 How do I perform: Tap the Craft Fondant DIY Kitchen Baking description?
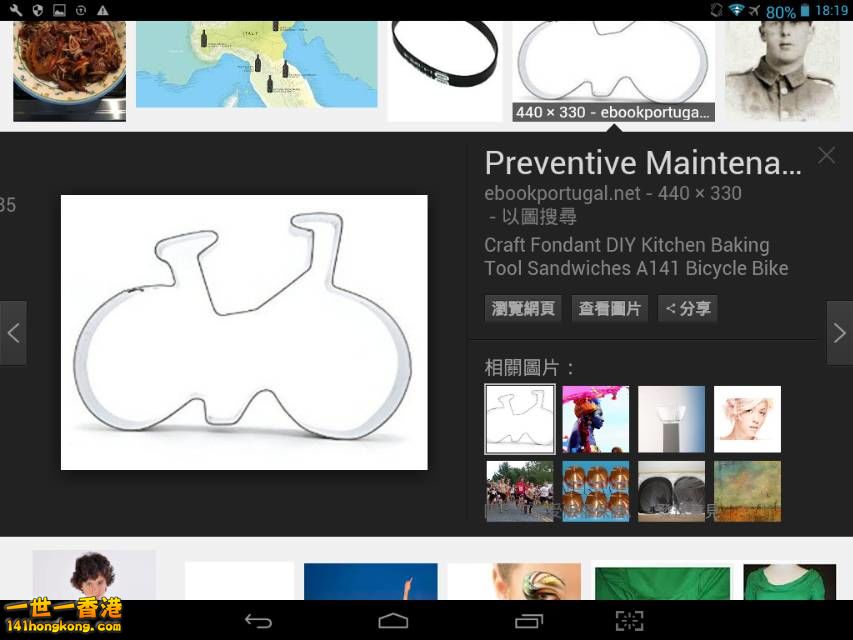pyautogui.click(x=636, y=256)
